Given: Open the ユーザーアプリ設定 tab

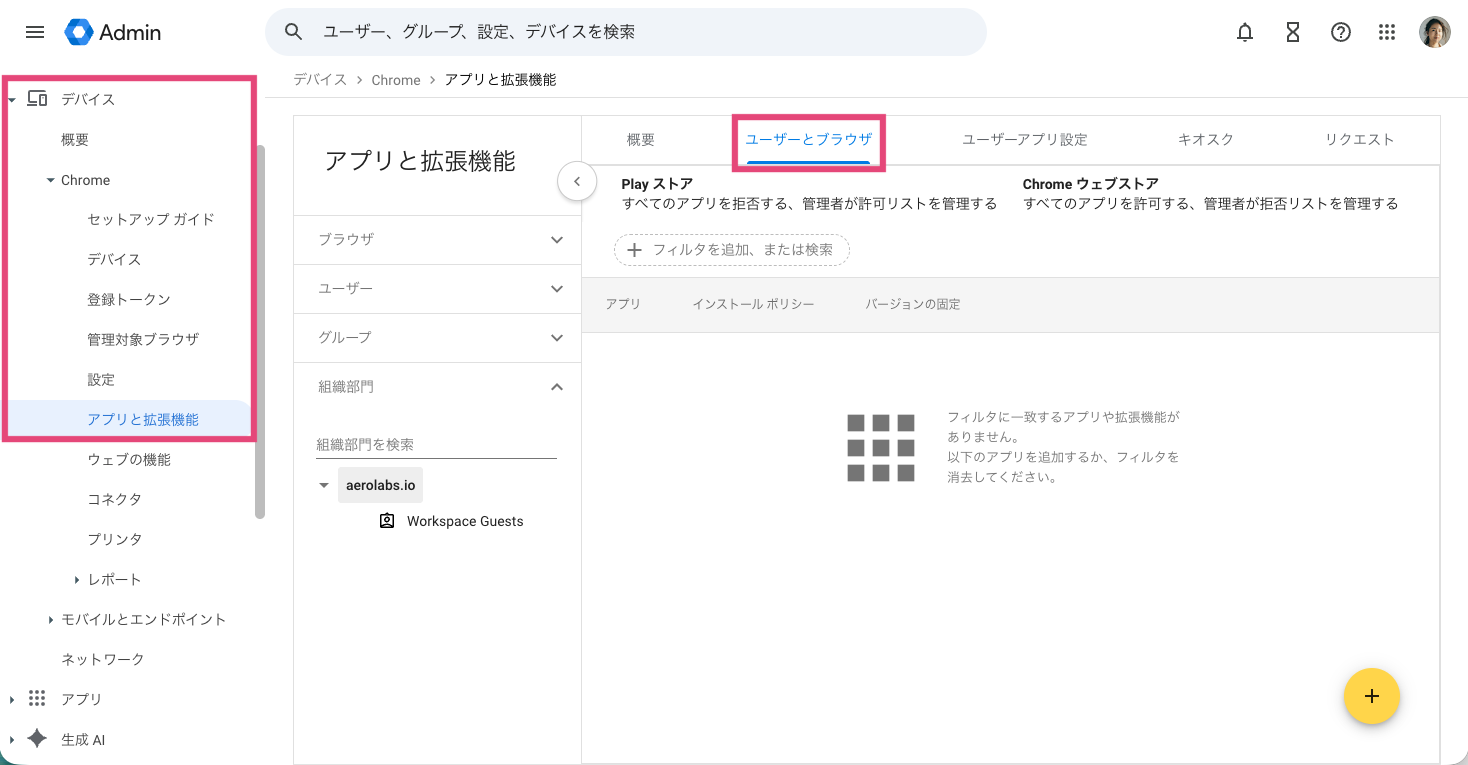Looking at the screenshot, I should pos(1024,139).
